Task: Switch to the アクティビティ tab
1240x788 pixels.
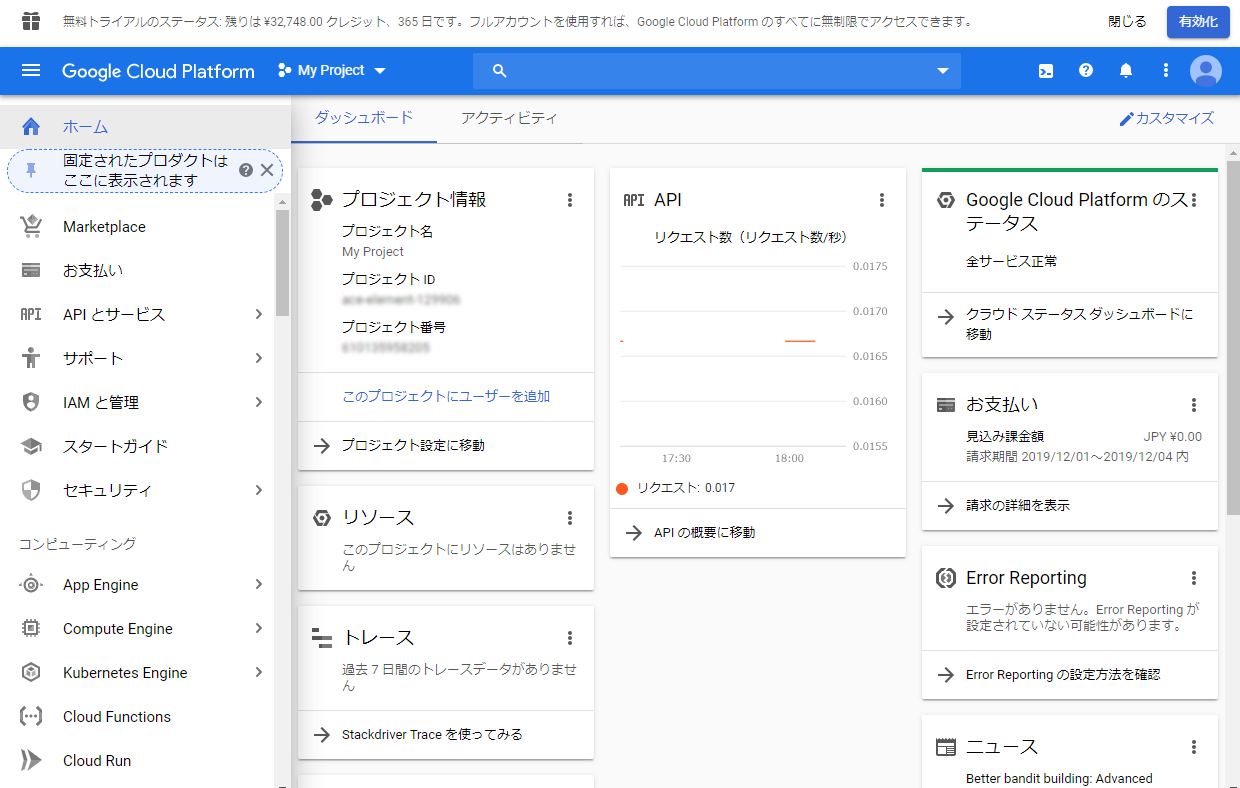Action: 509,118
